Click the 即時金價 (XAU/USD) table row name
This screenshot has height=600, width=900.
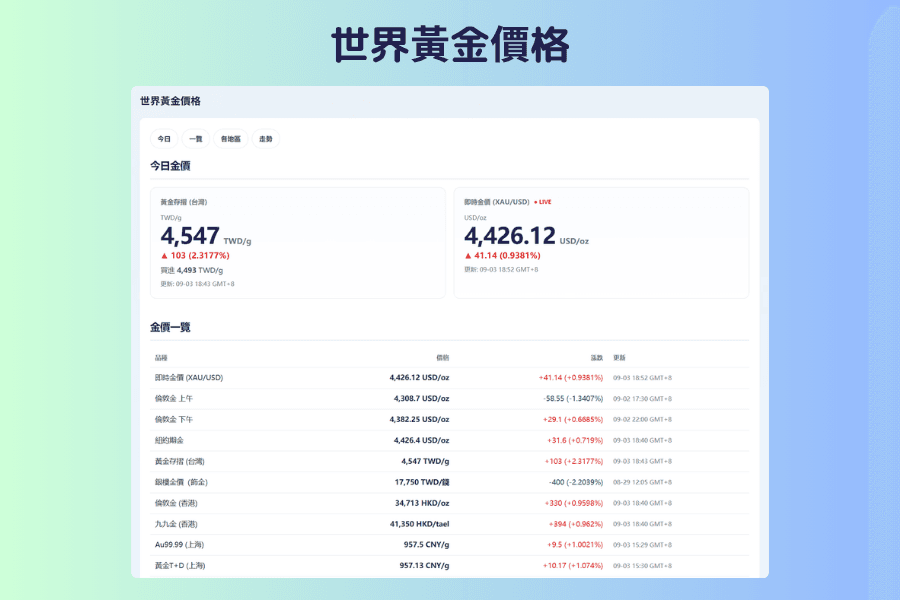click(x=189, y=378)
